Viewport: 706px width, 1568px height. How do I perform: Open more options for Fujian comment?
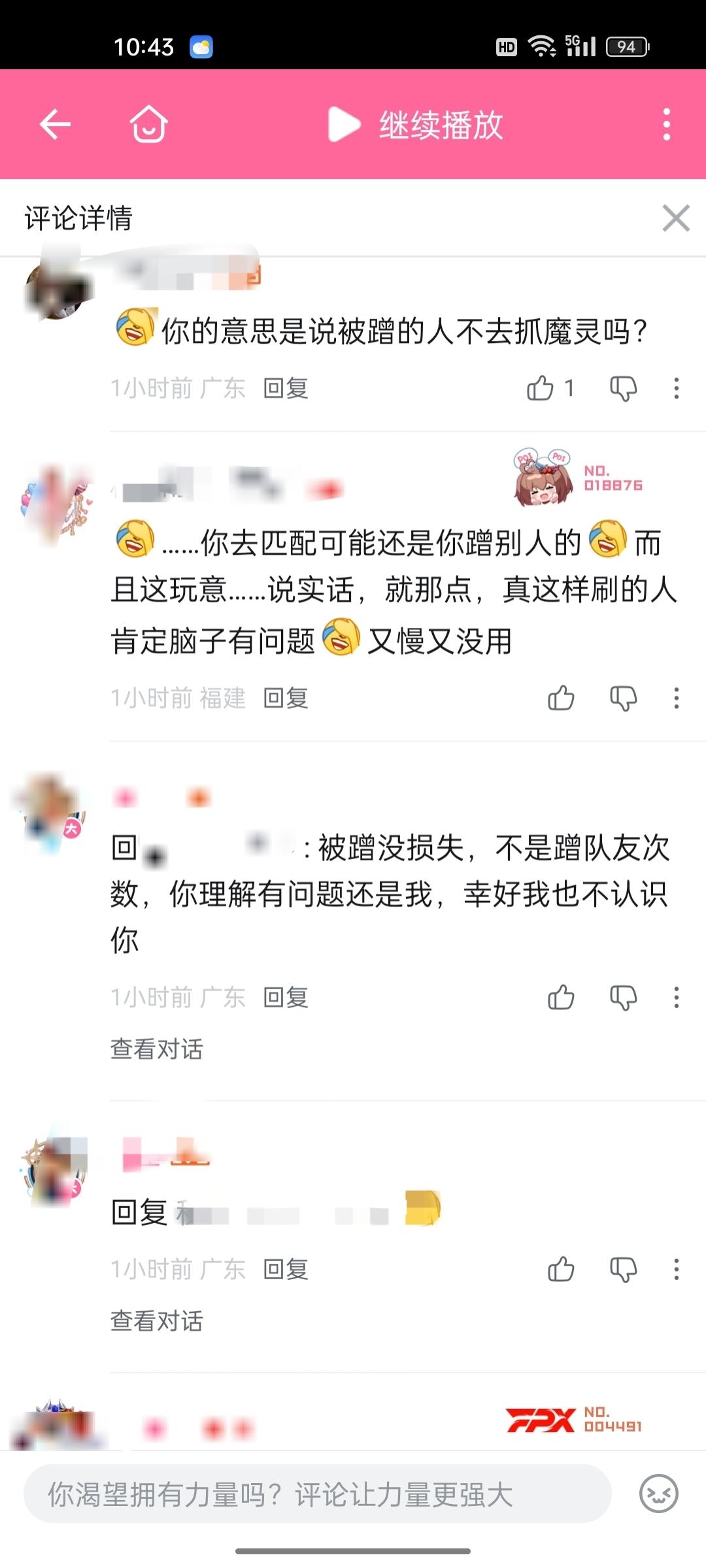[677, 698]
